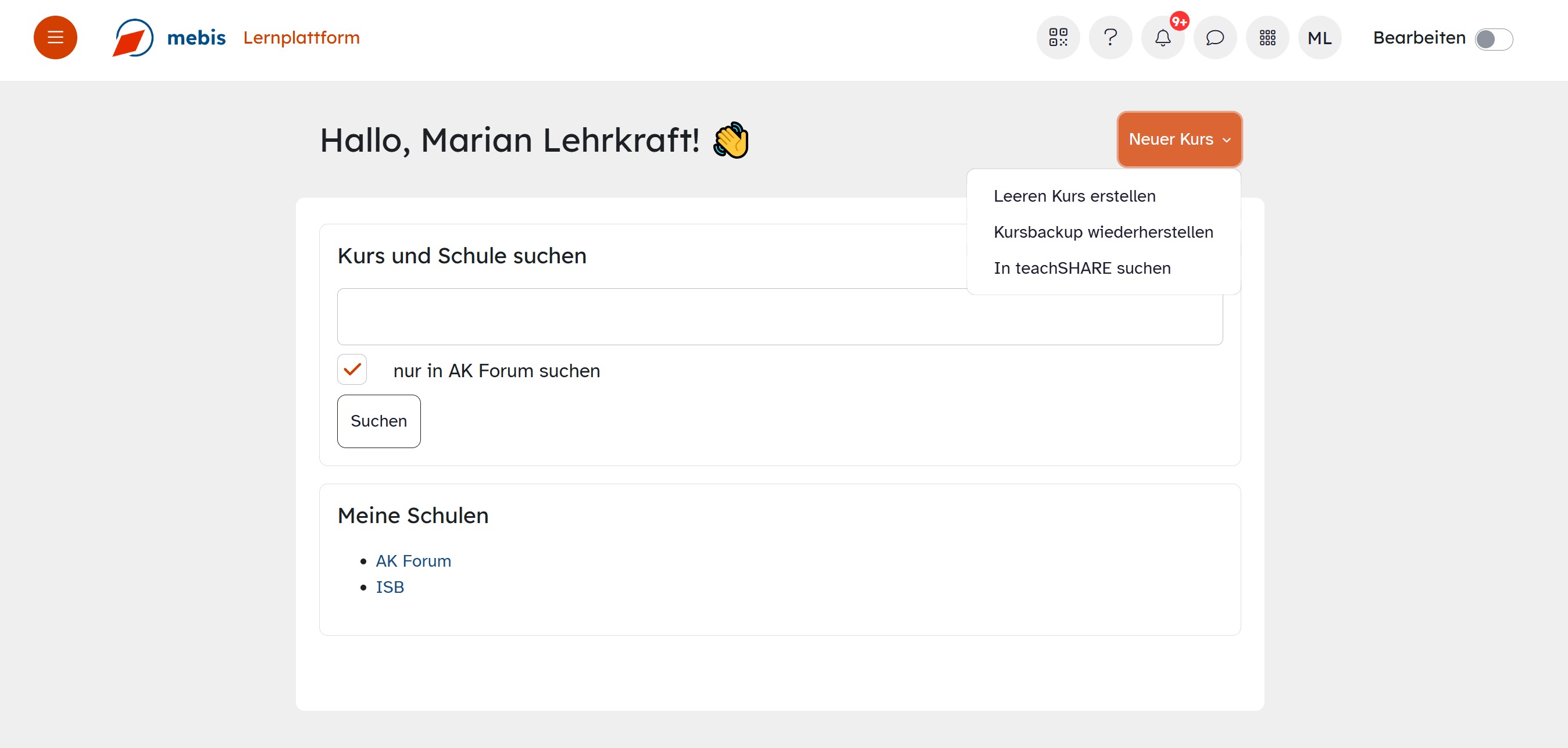The height and width of the screenshot is (748, 1568).
Task: Collapse the Neuer Kurs dropdown button
Action: click(x=1170, y=139)
